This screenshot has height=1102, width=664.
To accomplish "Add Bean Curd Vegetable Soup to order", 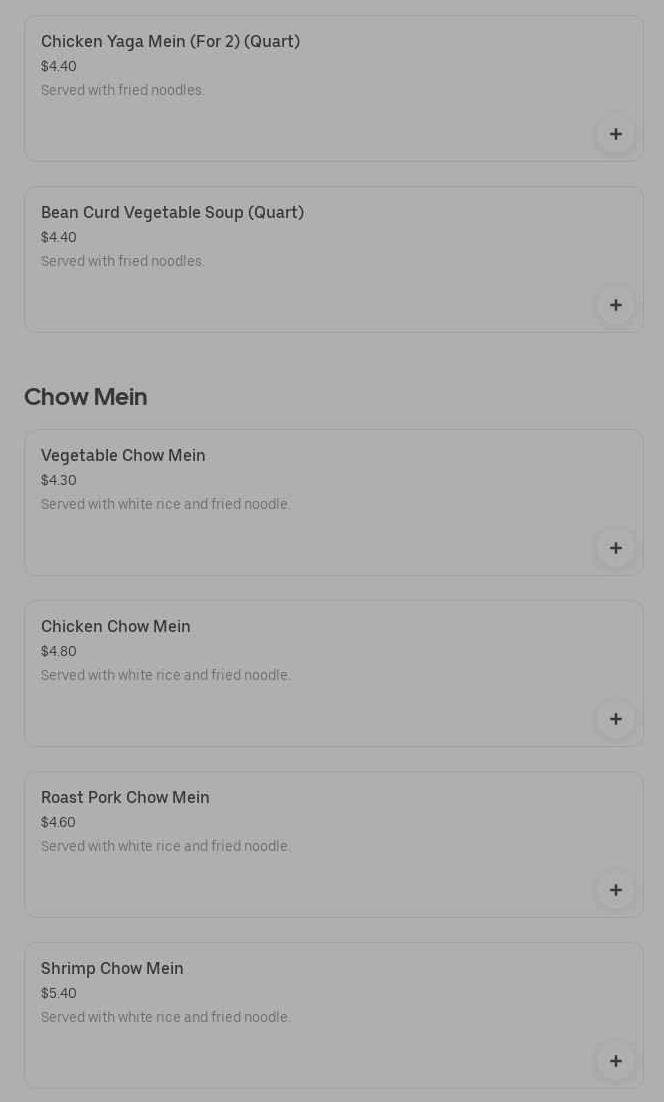I will (x=615, y=305).
